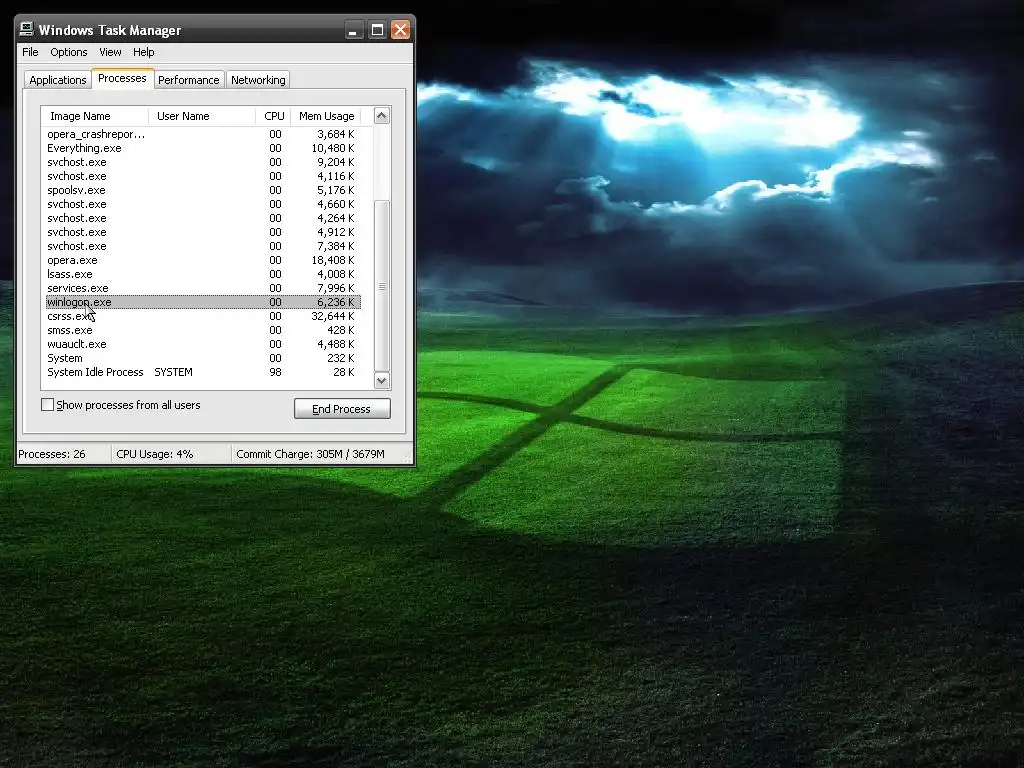Select the csrss.exe process

203,316
